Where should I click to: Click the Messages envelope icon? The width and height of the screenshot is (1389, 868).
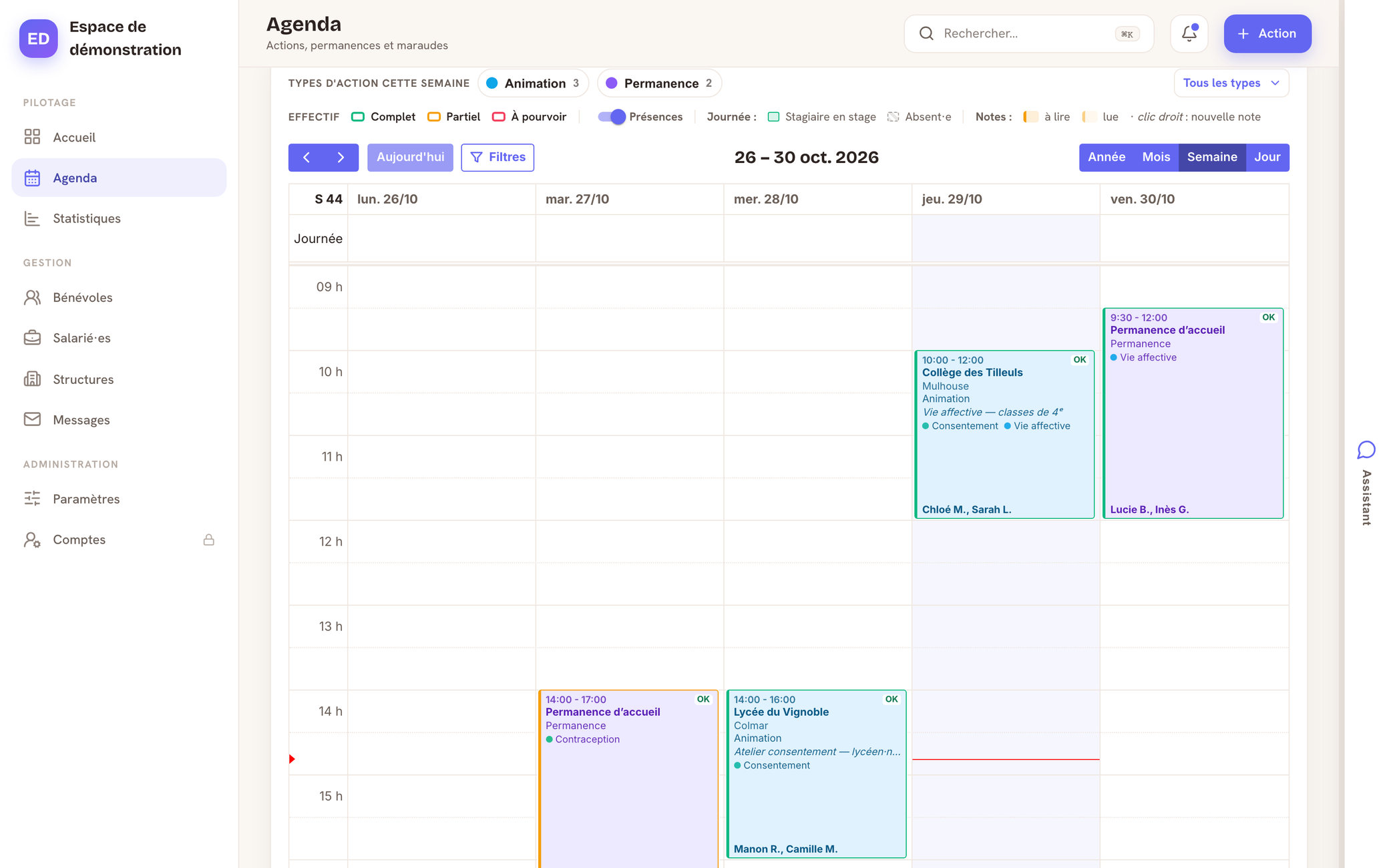click(32, 419)
